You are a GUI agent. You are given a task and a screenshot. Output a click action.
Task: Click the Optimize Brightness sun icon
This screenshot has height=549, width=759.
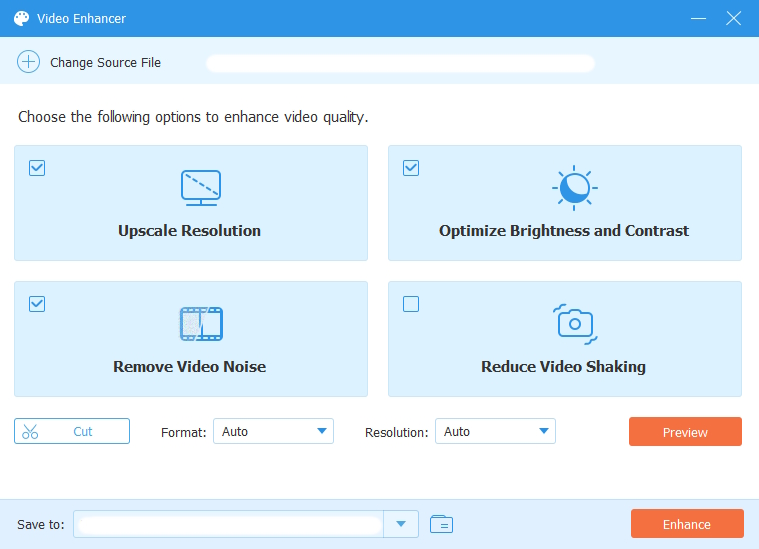pyautogui.click(x=575, y=188)
